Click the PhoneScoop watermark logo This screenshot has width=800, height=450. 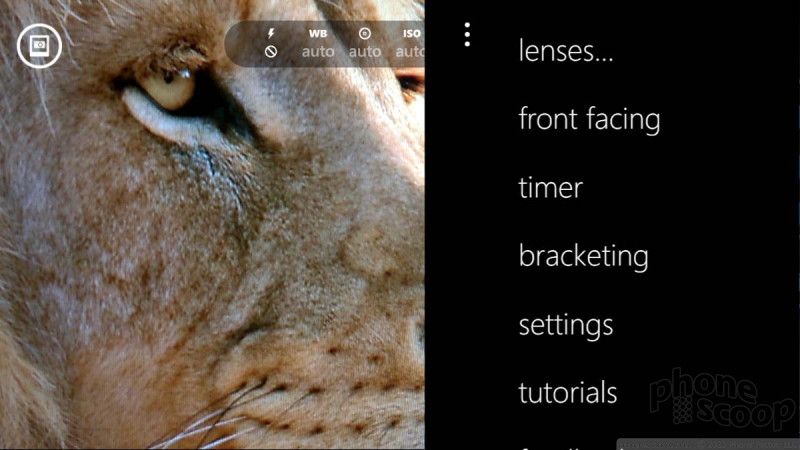(721, 399)
